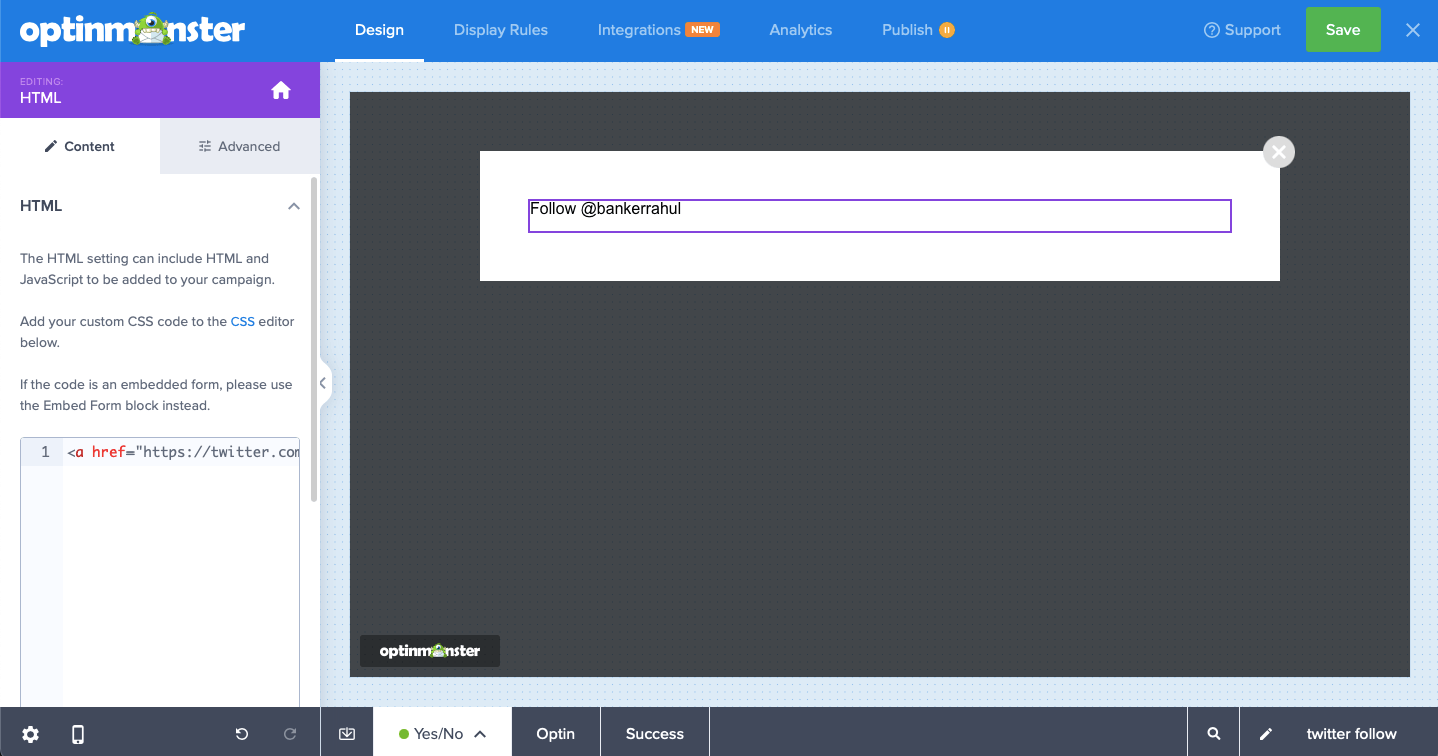Open Support help link

(1242, 30)
